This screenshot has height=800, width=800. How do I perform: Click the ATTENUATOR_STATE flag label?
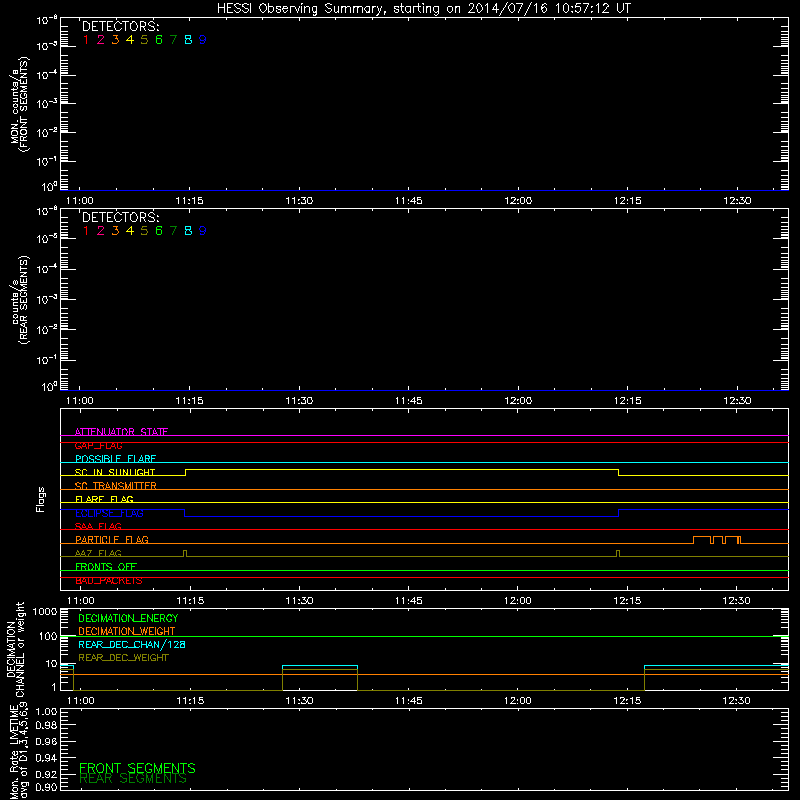(x=121, y=432)
